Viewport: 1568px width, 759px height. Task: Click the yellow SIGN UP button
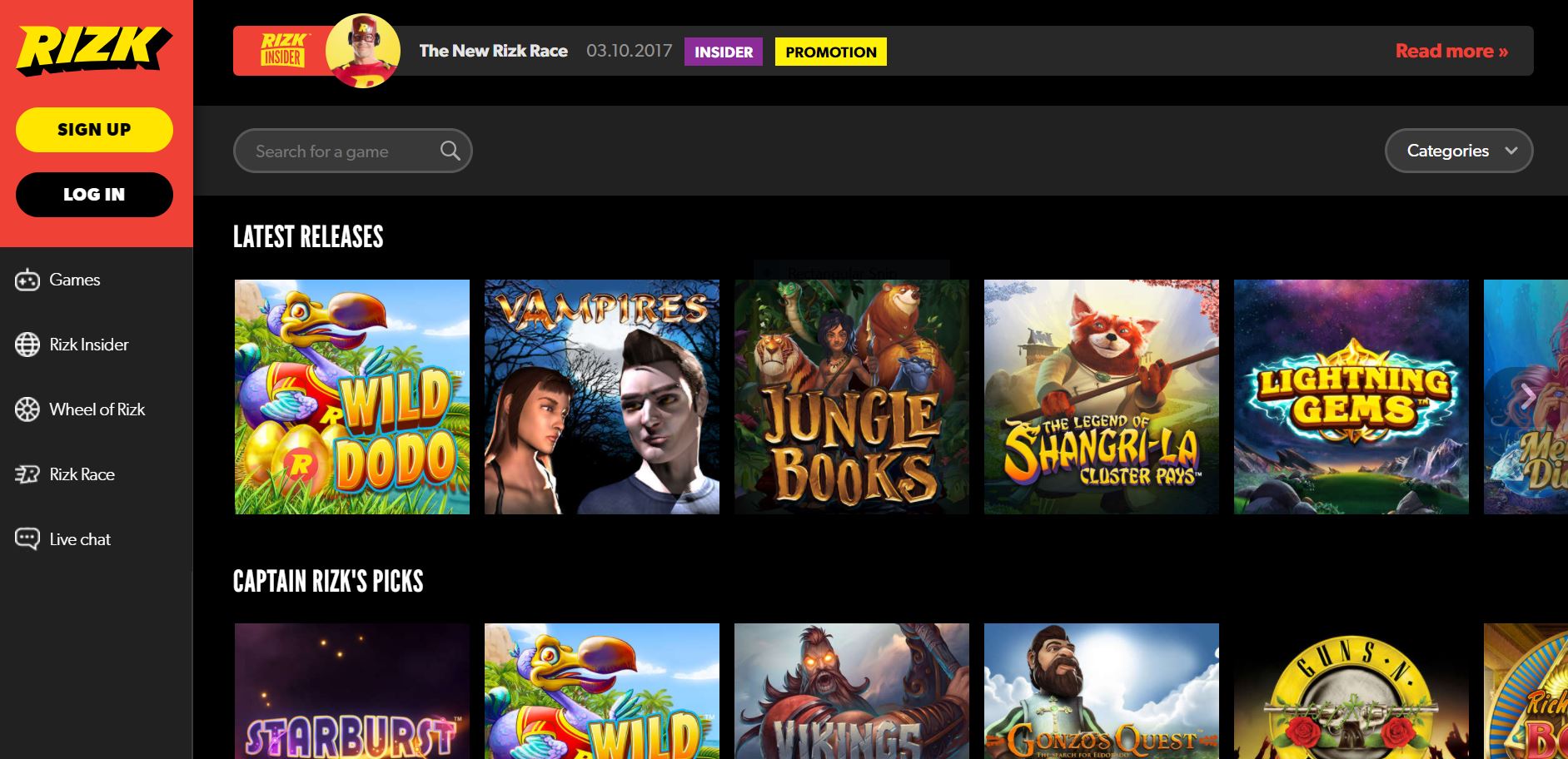(x=94, y=130)
